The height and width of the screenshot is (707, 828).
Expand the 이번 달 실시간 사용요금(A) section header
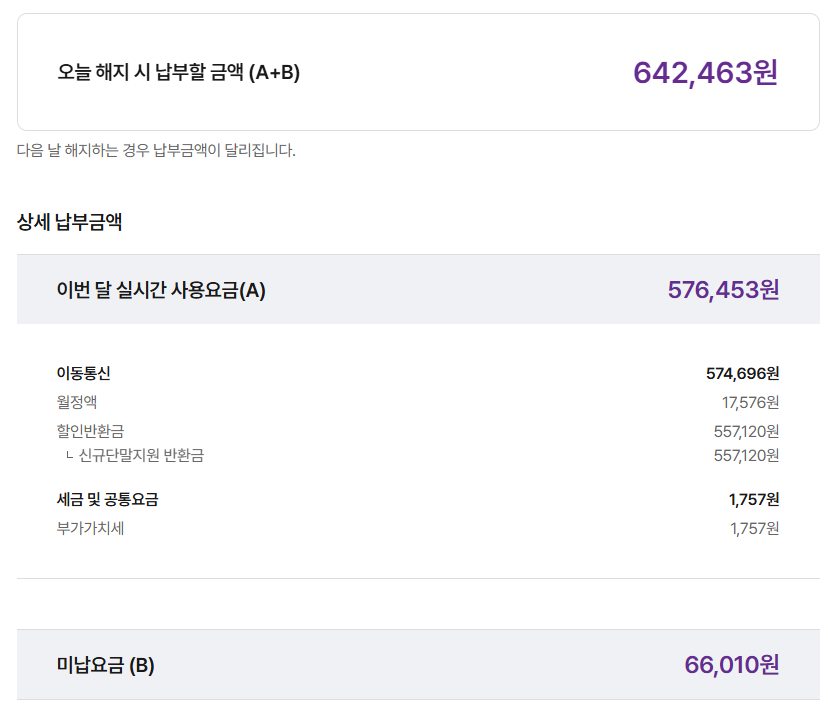(418, 289)
